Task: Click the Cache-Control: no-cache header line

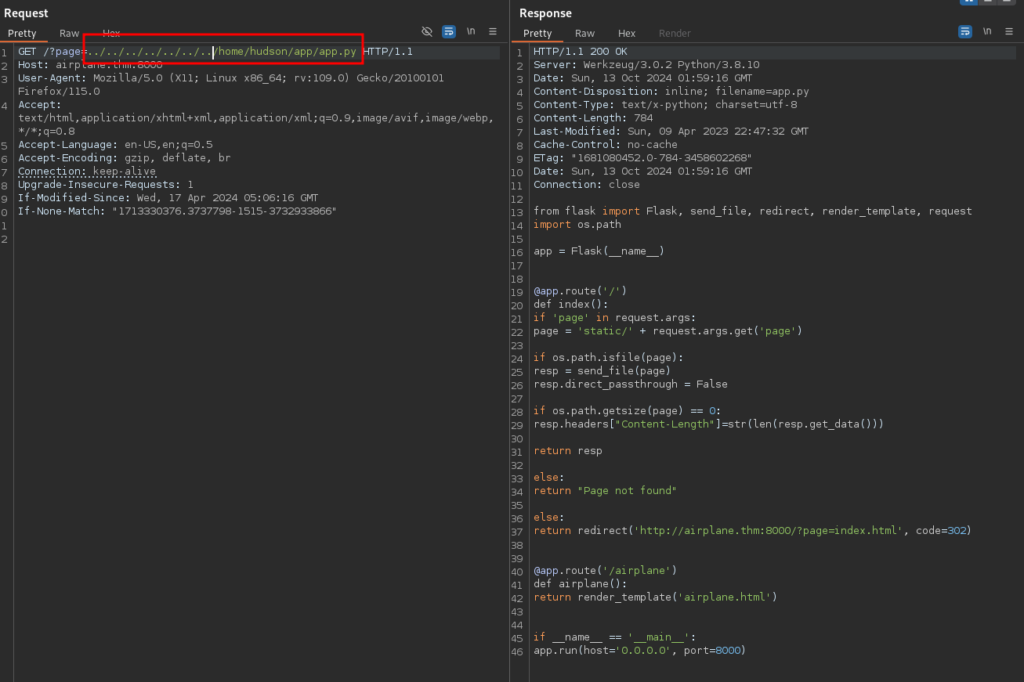Action: tap(605, 144)
